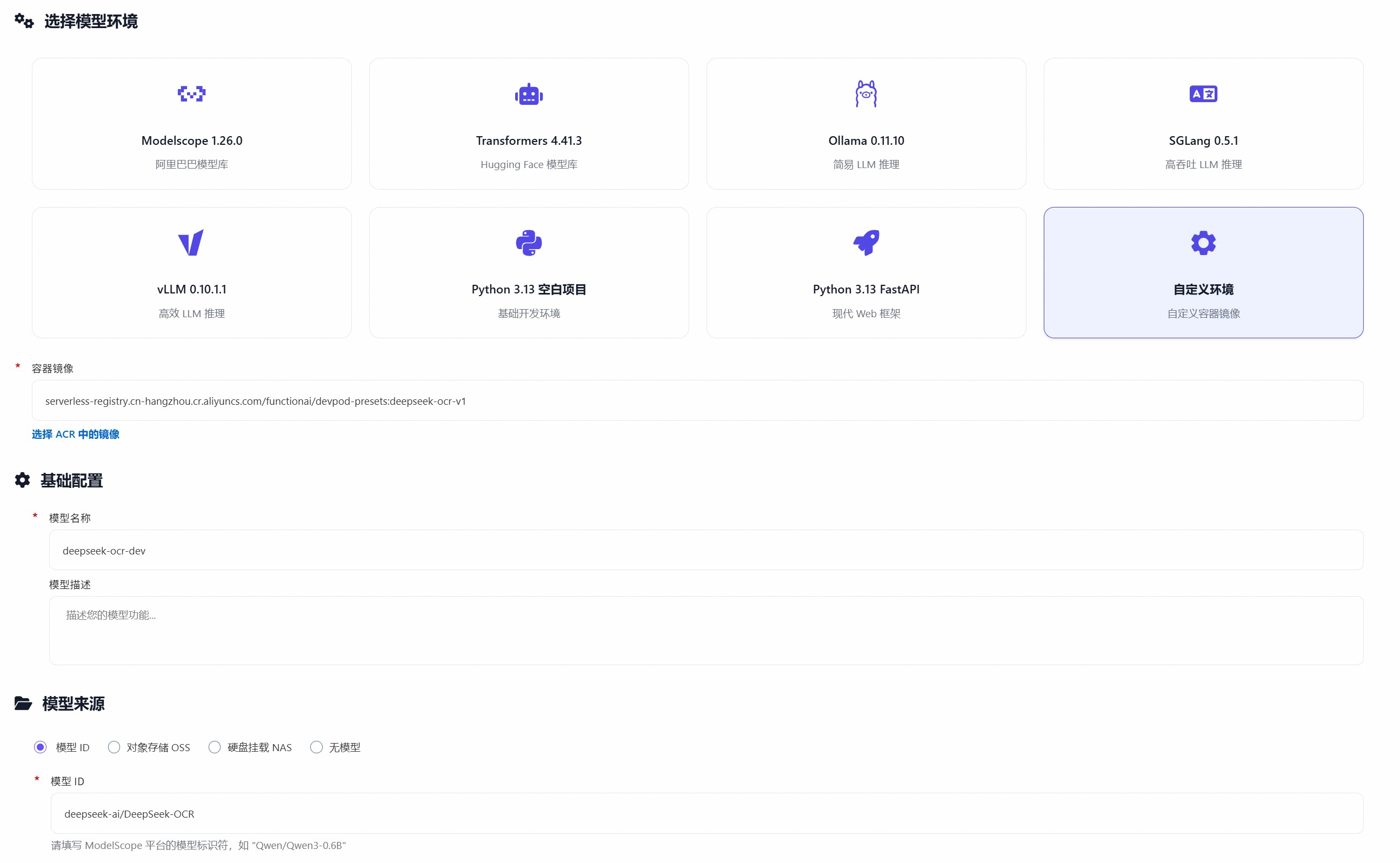Choose the 对象存储 OSS radio option
The width and height of the screenshot is (1400, 863).
[114, 747]
